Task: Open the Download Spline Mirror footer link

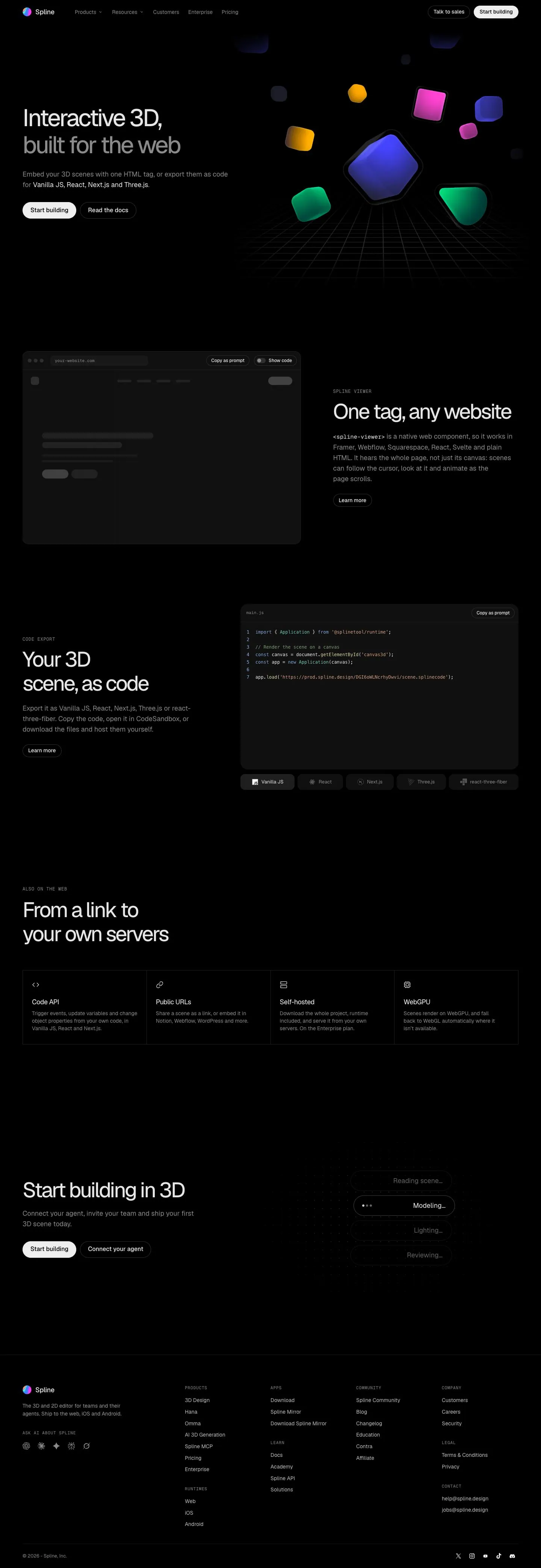Action: tap(299, 1423)
